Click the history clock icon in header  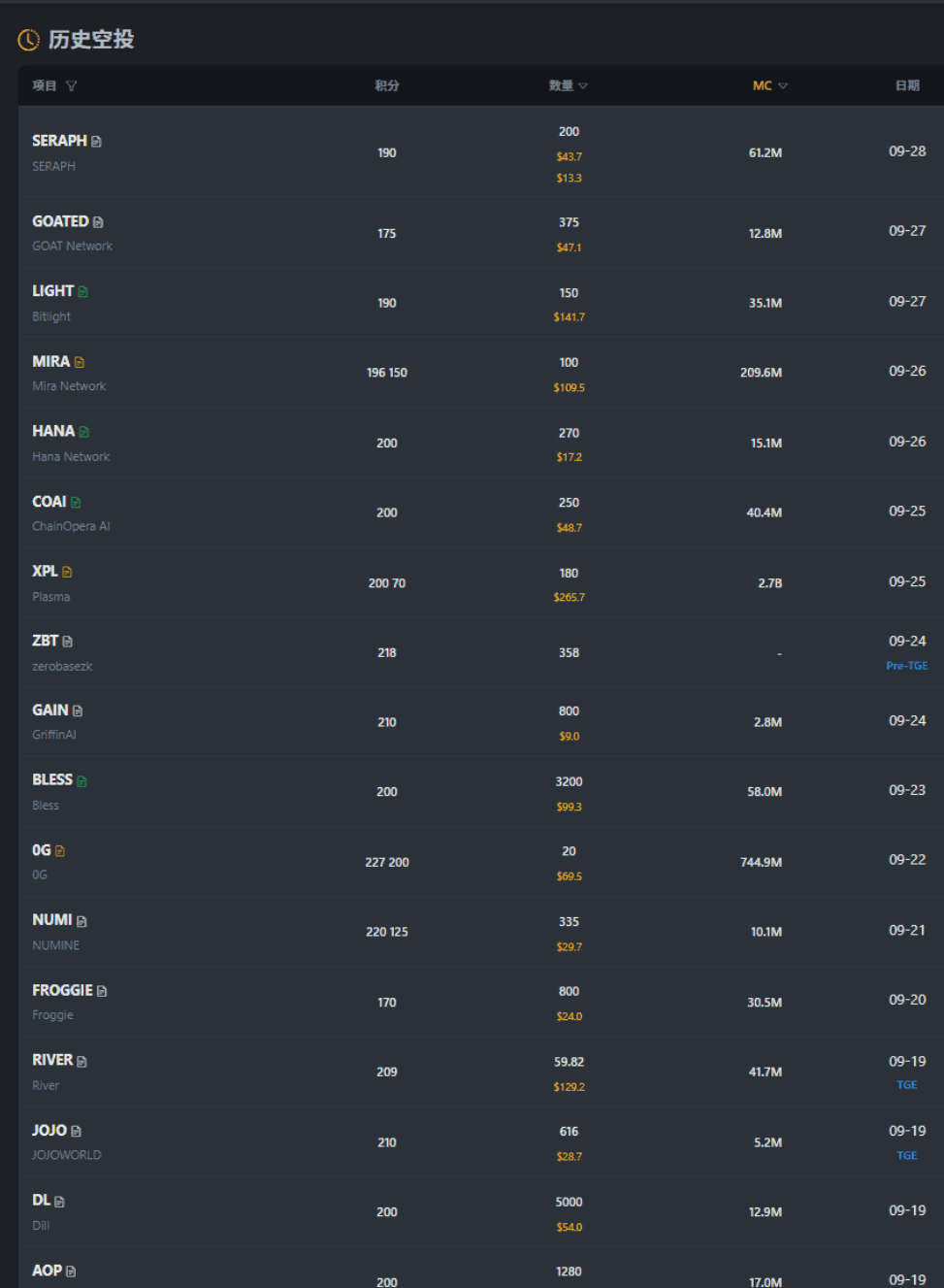pyautogui.click(x=29, y=40)
